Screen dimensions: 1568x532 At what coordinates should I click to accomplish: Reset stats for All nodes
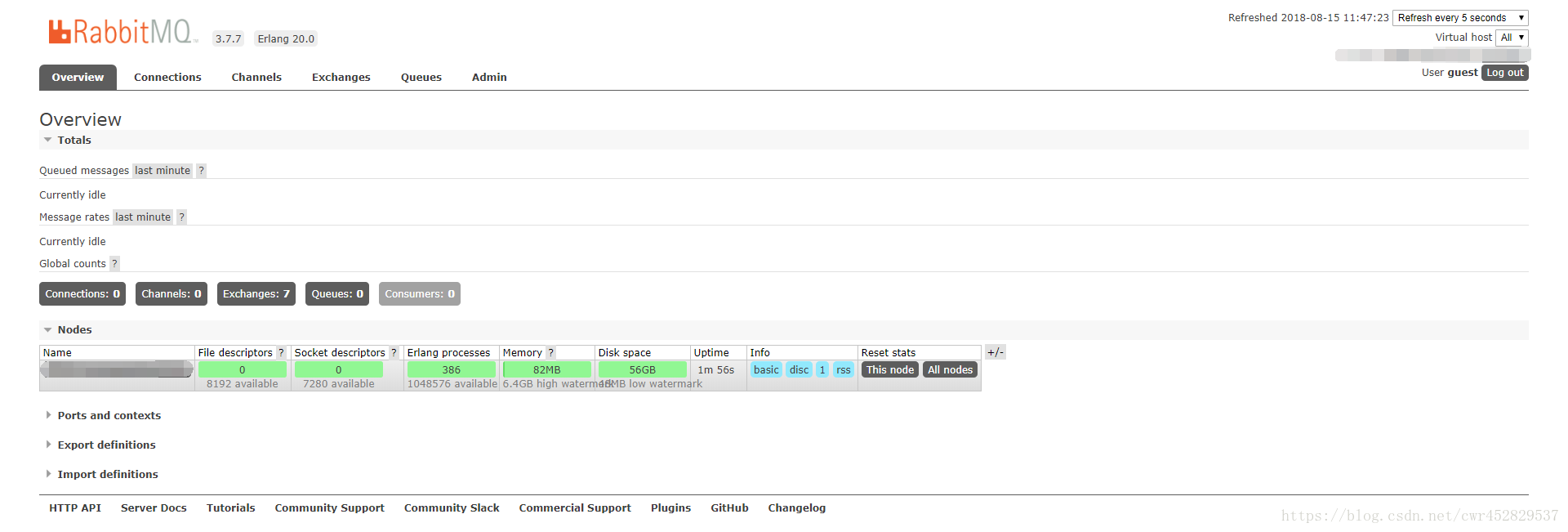(951, 370)
